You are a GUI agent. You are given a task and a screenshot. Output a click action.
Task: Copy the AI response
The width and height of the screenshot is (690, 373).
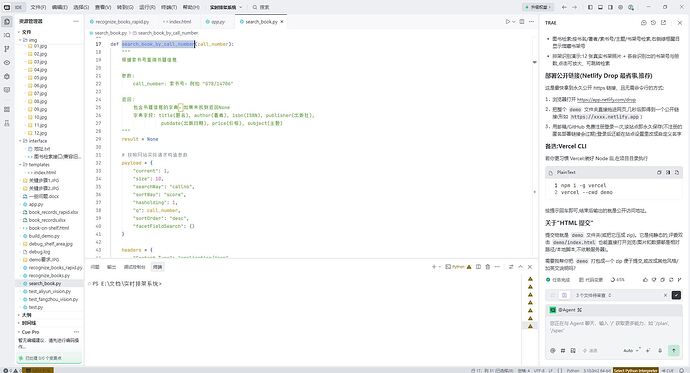(x=663, y=279)
